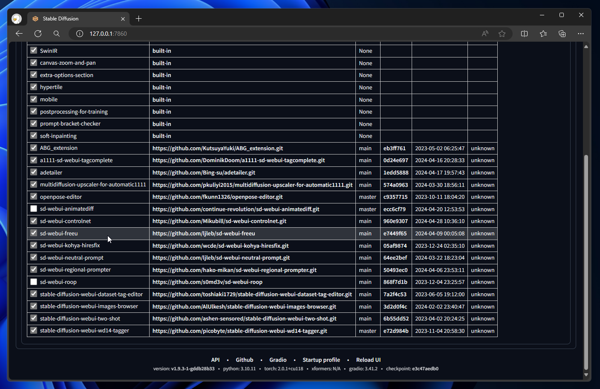Click the read aloud icon
600x389 pixels.
(485, 34)
